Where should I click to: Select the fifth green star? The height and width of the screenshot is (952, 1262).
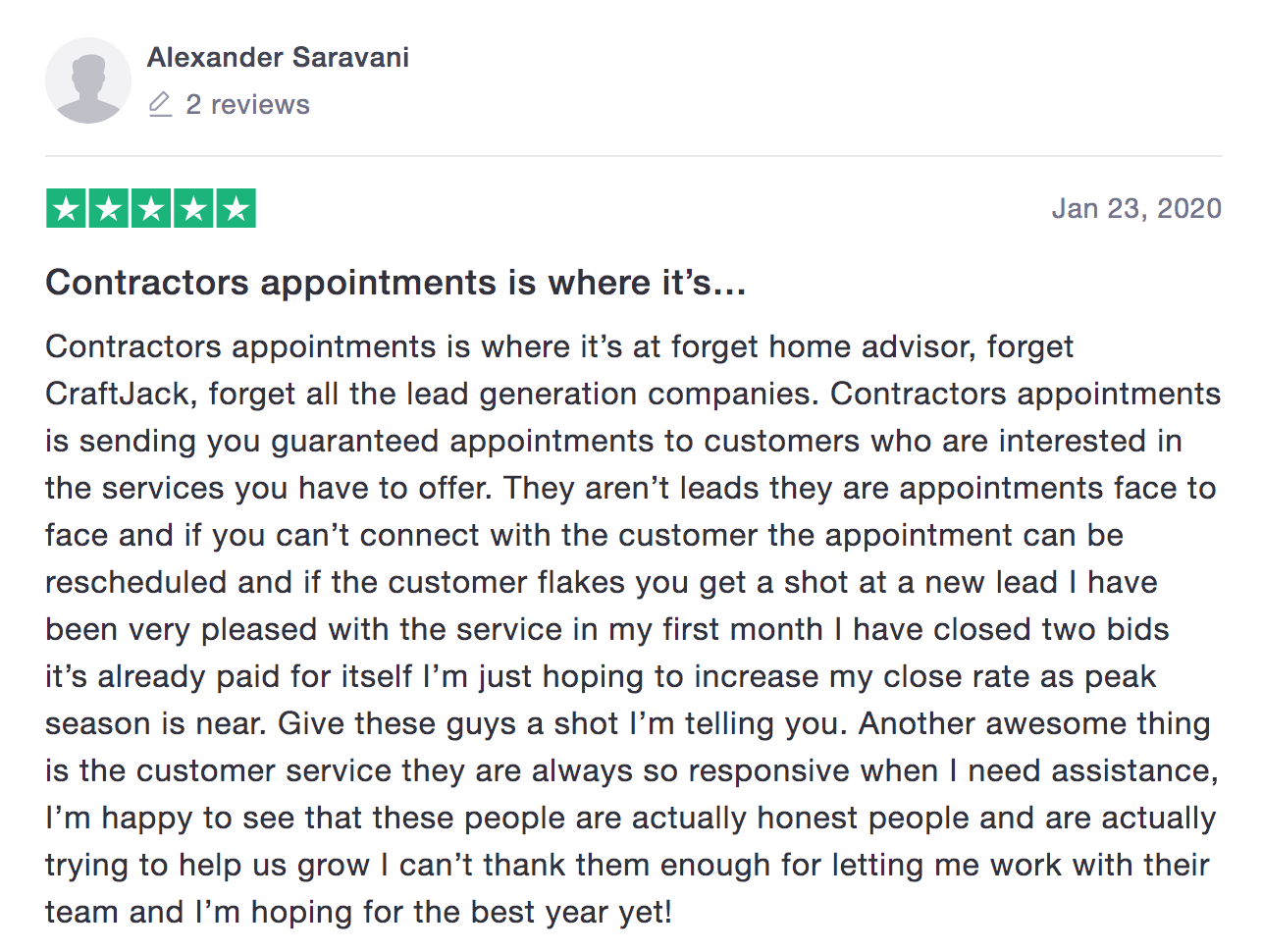(x=236, y=208)
